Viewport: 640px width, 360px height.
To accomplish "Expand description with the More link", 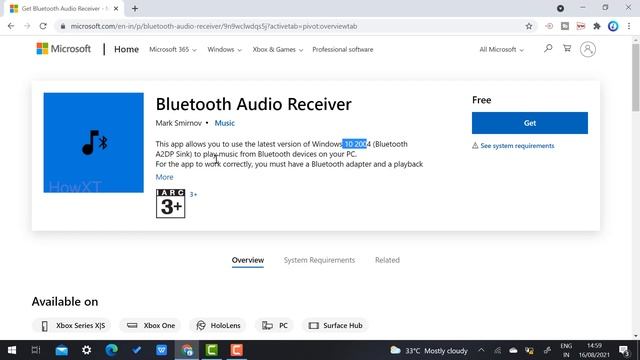I will [164, 177].
